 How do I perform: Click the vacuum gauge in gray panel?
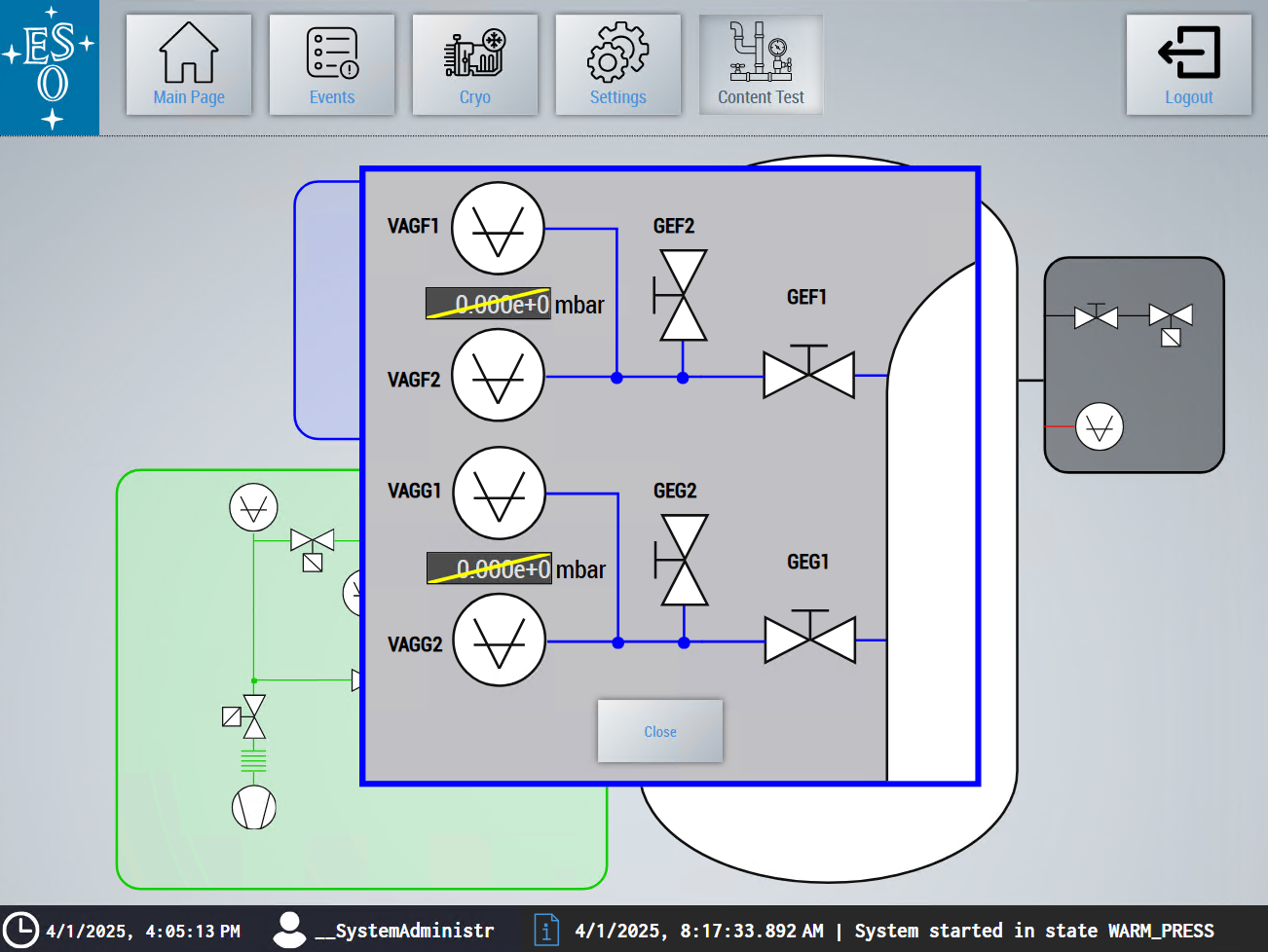(x=1099, y=427)
